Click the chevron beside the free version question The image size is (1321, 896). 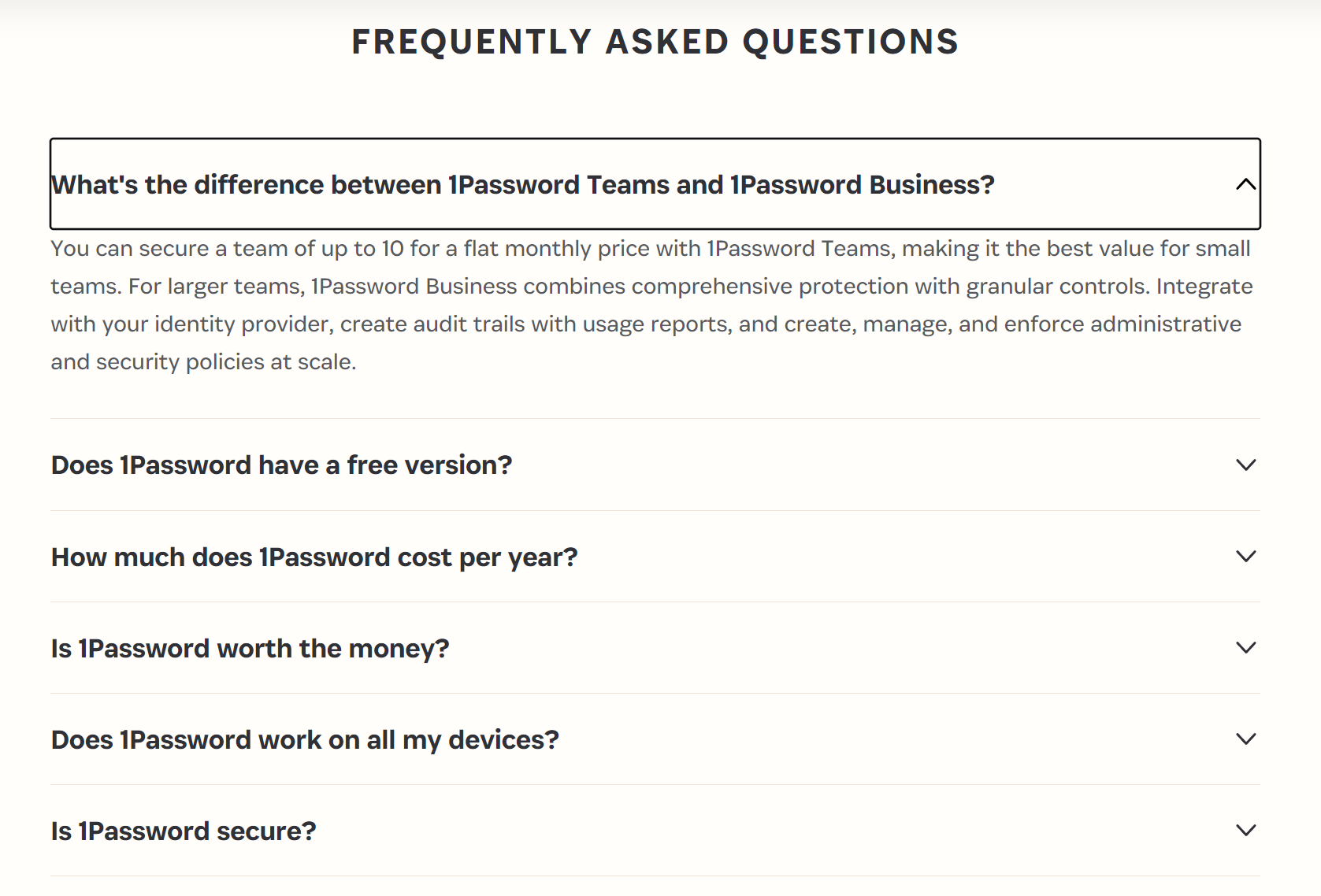(1245, 465)
